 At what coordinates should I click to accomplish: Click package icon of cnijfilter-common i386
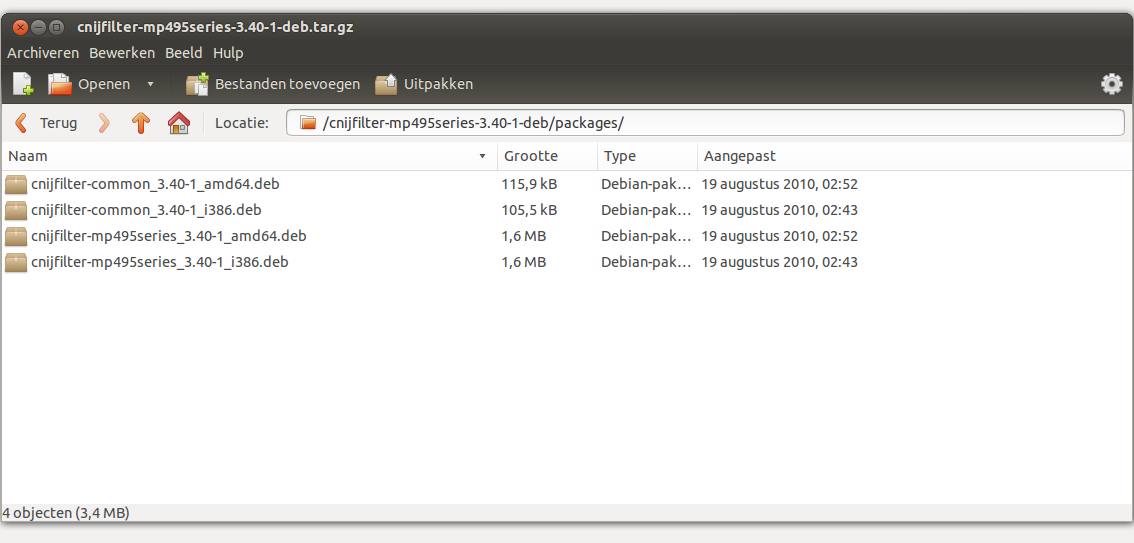tap(15, 210)
